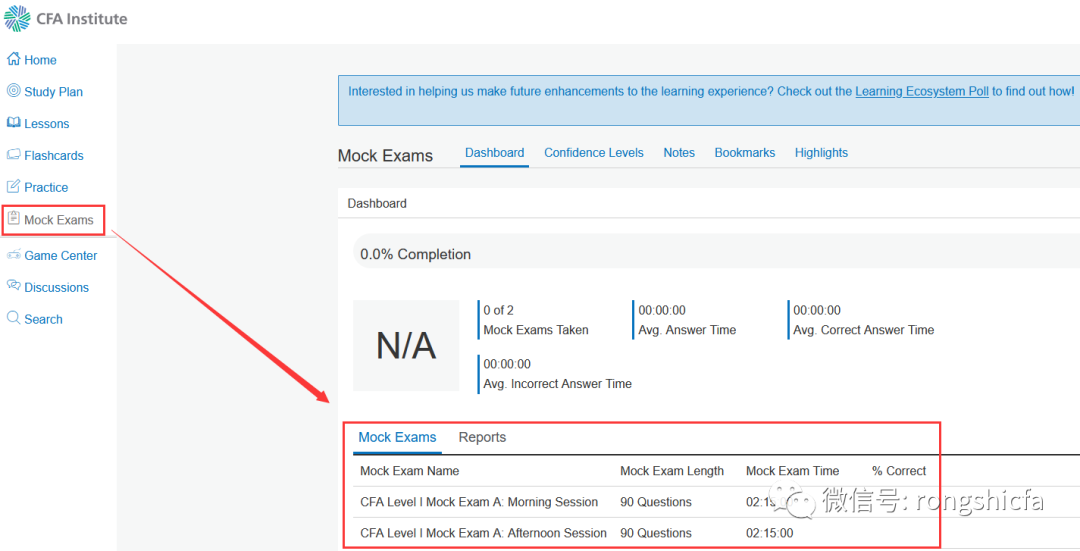Open Mock Exam A: Afternoon Session
The height and width of the screenshot is (551, 1080).
(484, 533)
